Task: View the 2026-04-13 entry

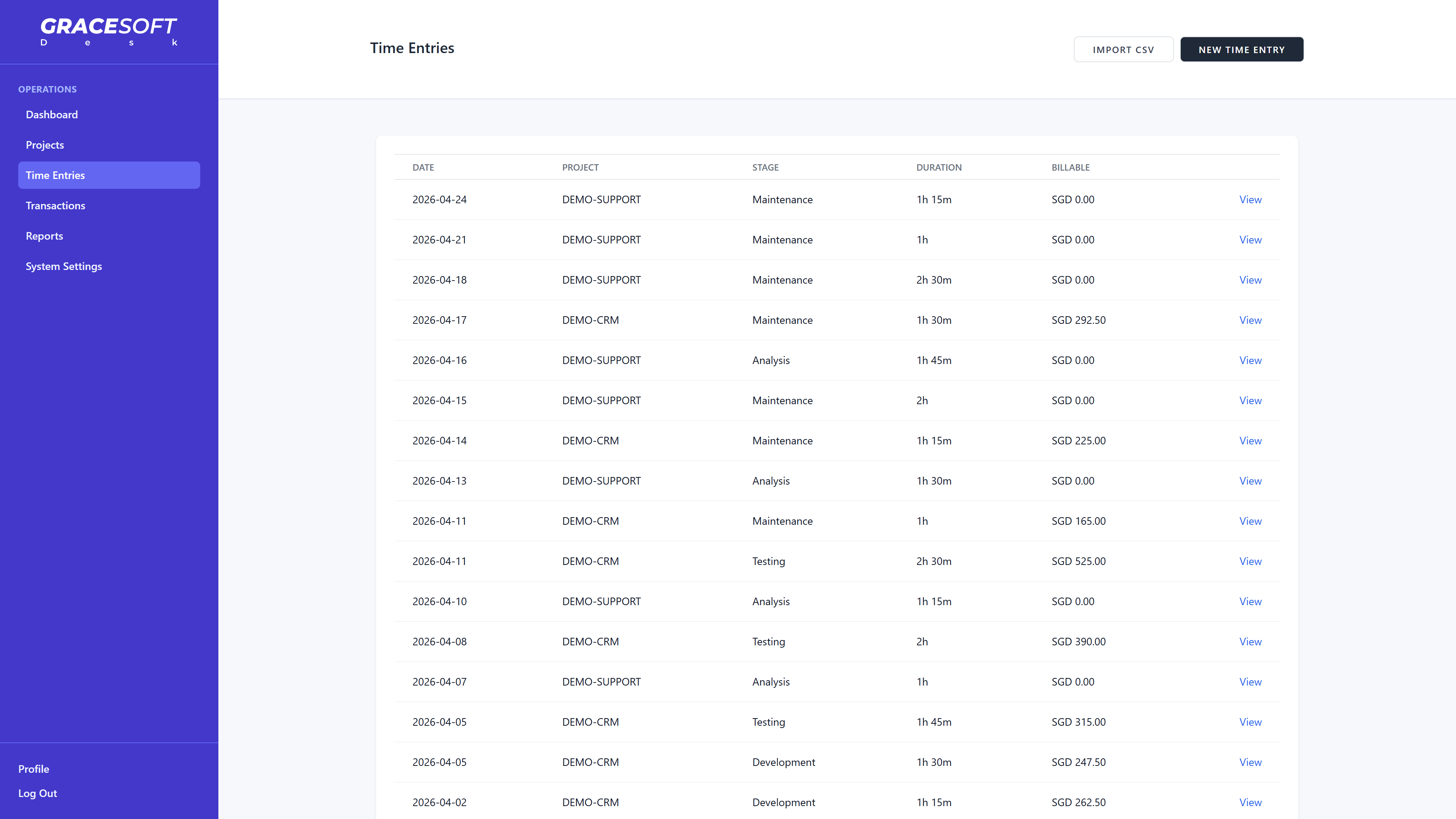Action: click(x=1250, y=481)
